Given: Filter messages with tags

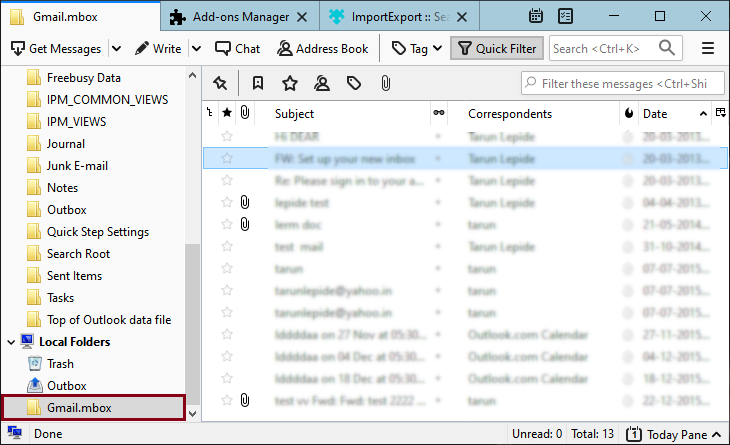Looking at the screenshot, I should [354, 83].
